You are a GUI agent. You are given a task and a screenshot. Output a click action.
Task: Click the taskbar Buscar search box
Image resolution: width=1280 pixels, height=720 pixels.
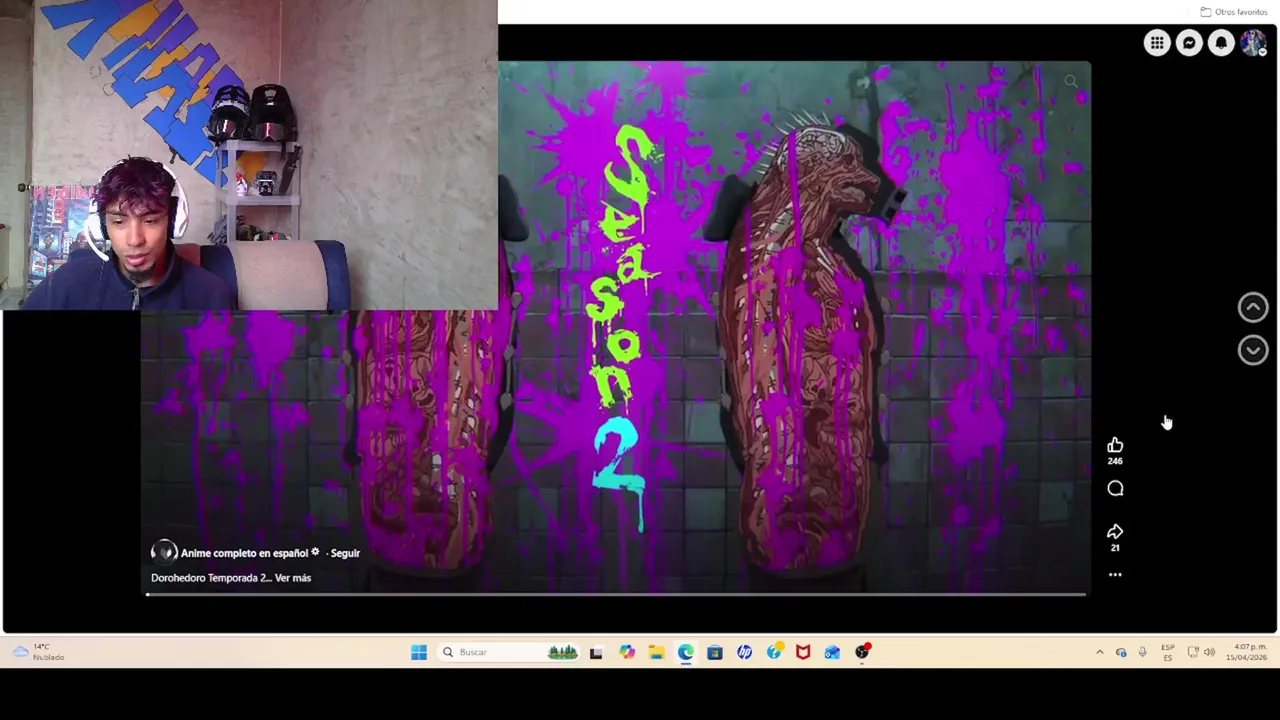[510, 652]
